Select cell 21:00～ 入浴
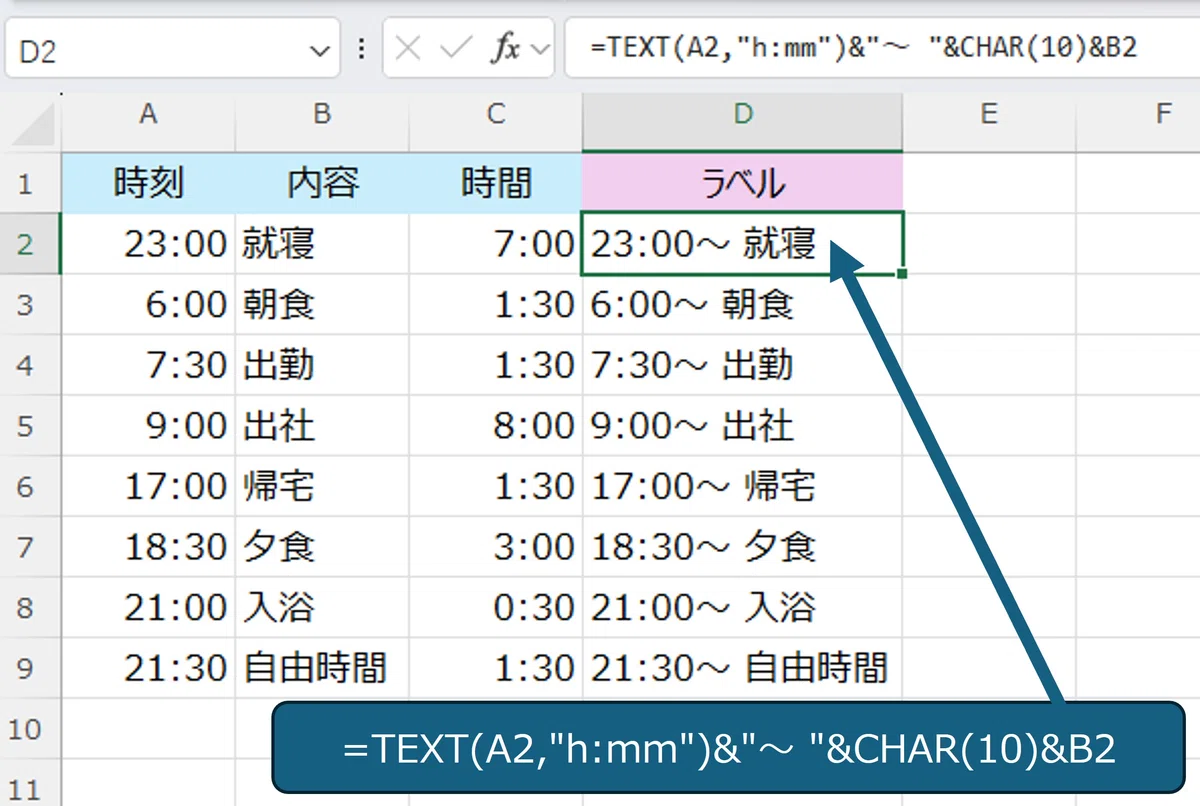This screenshot has height=806, width=1200. point(742,607)
